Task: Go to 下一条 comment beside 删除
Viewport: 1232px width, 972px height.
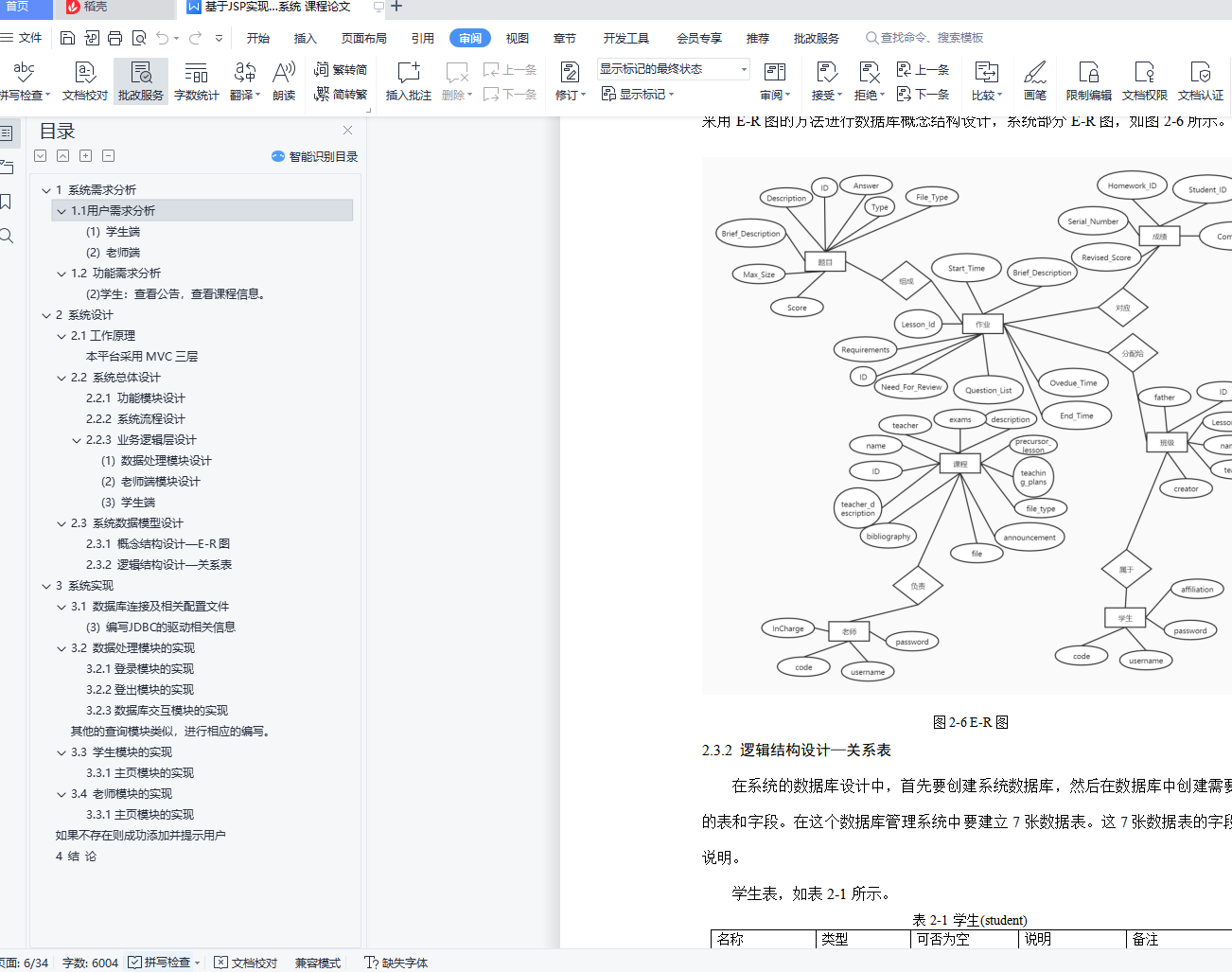Action: (510, 94)
